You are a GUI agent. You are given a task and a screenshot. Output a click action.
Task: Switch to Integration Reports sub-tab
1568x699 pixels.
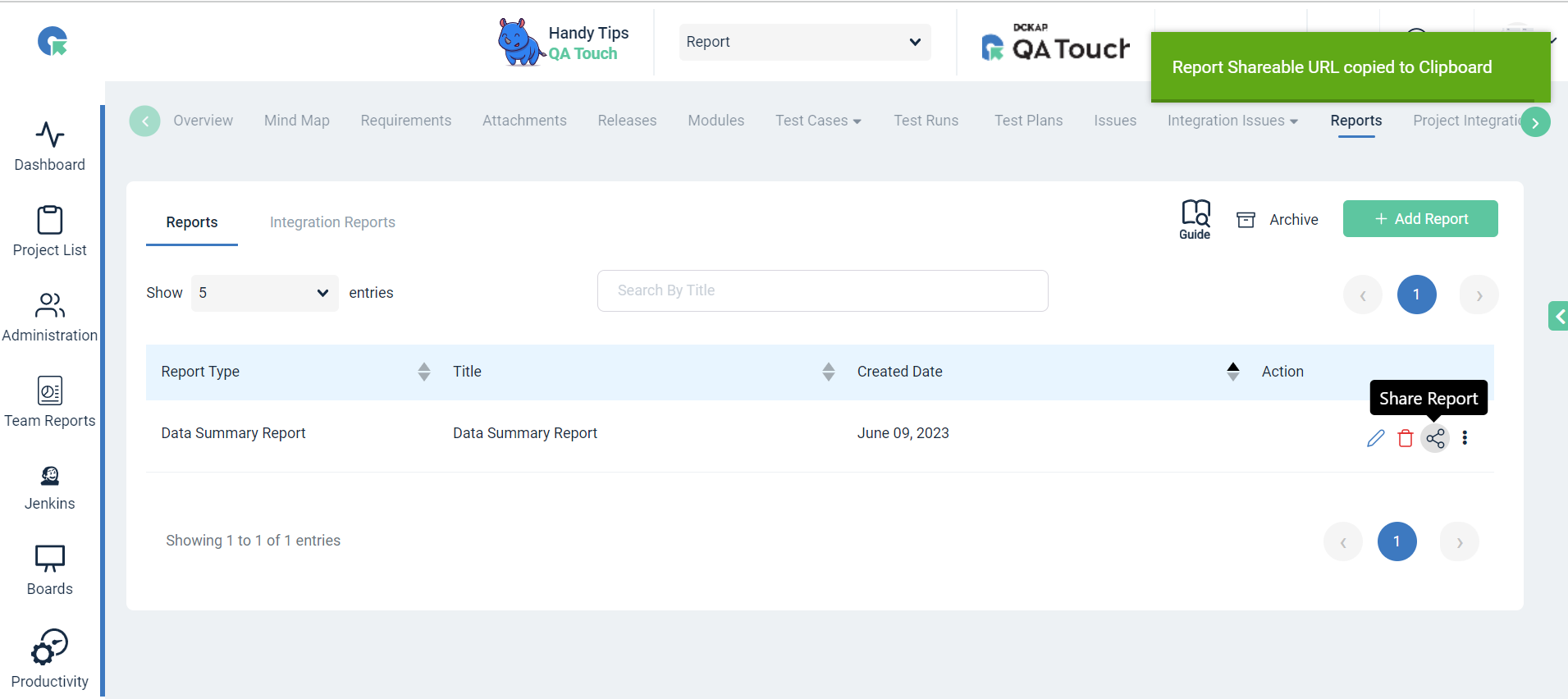(332, 222)
